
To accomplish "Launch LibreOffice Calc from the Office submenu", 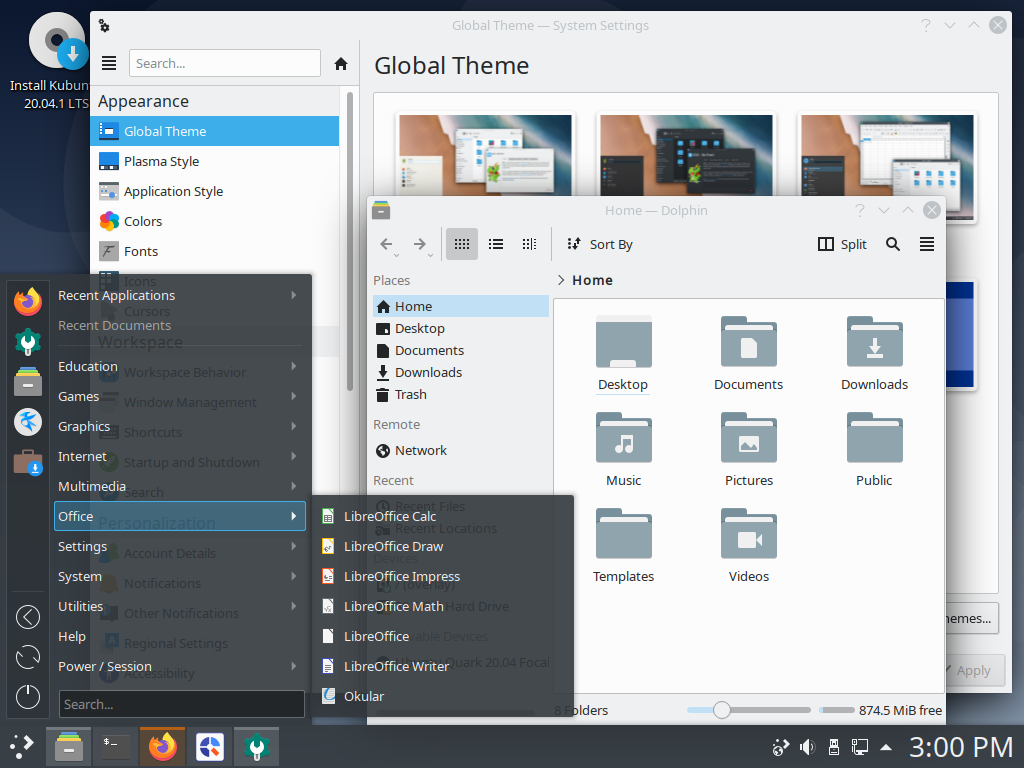I will (443, 517).
